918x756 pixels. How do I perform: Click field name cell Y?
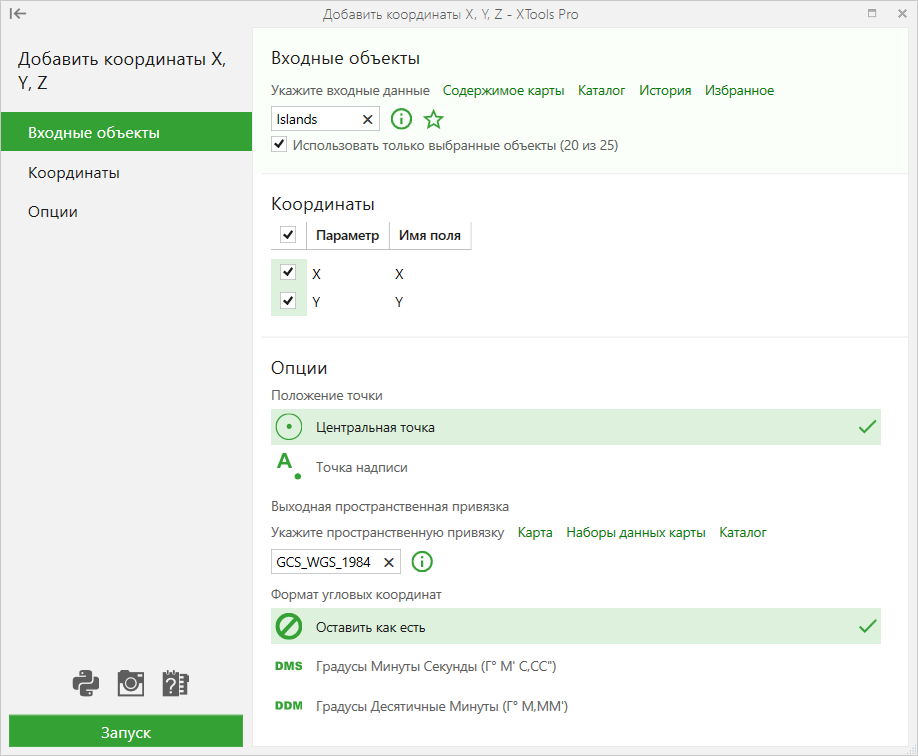click(399, 302)
